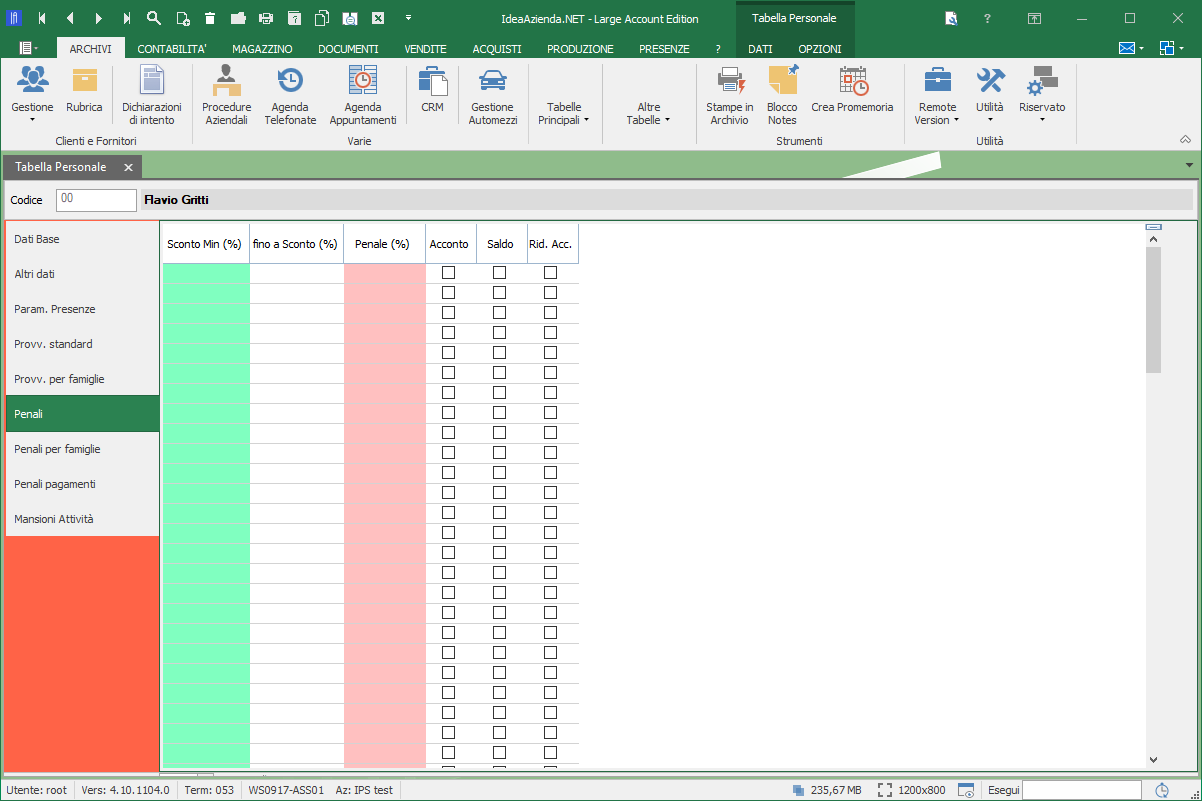Open print preview icon in quick toolbar

[350, 18]
